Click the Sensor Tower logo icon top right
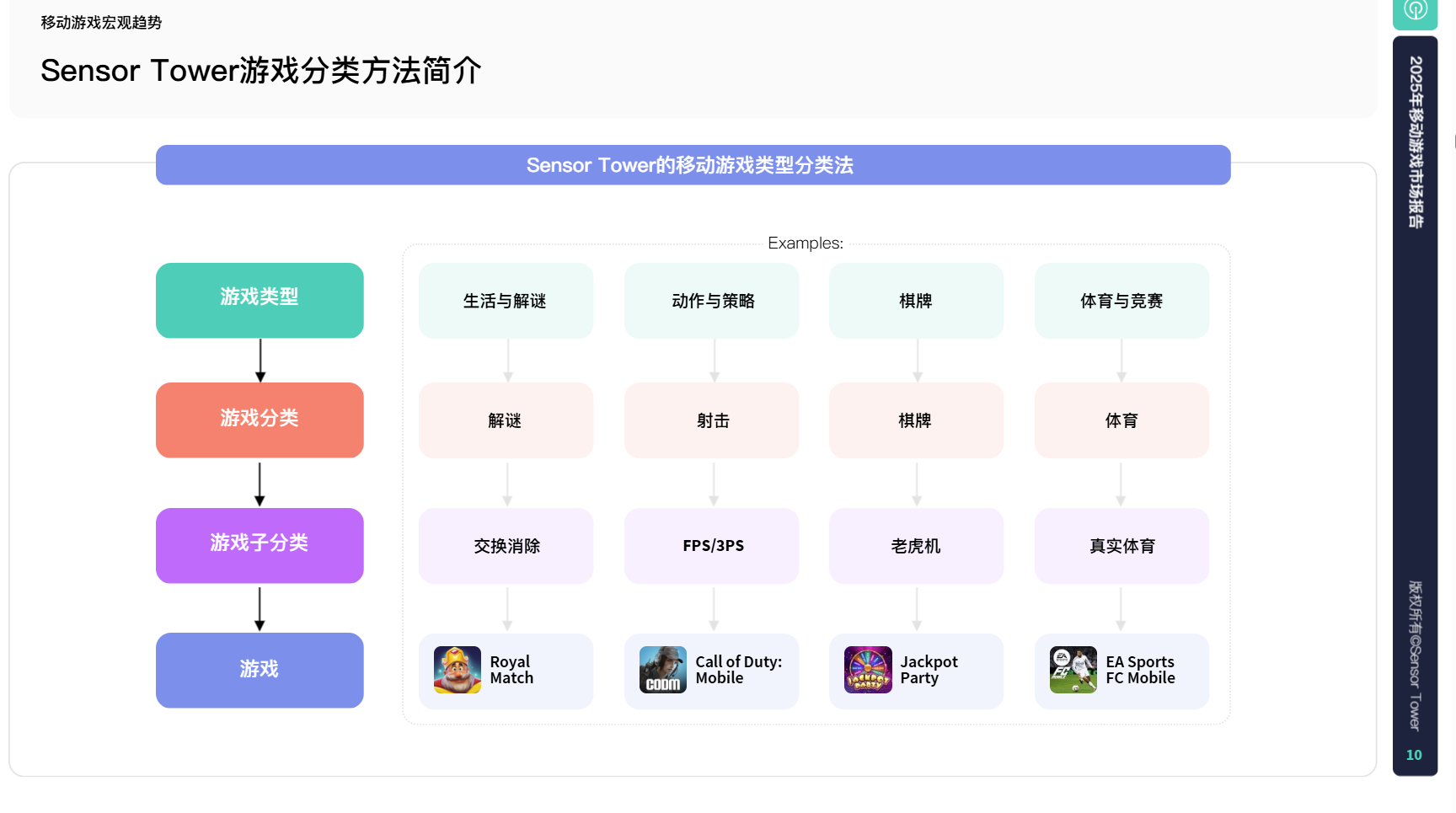Viewport: 1456px width, 813px height. click(x=1415, y=11)
